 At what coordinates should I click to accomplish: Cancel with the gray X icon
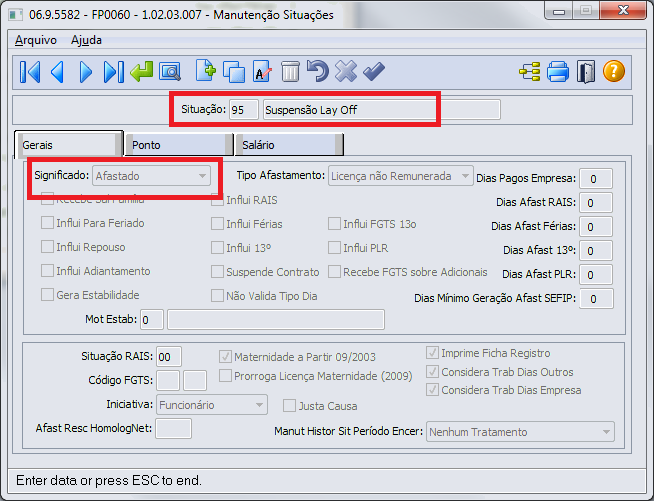346,71
